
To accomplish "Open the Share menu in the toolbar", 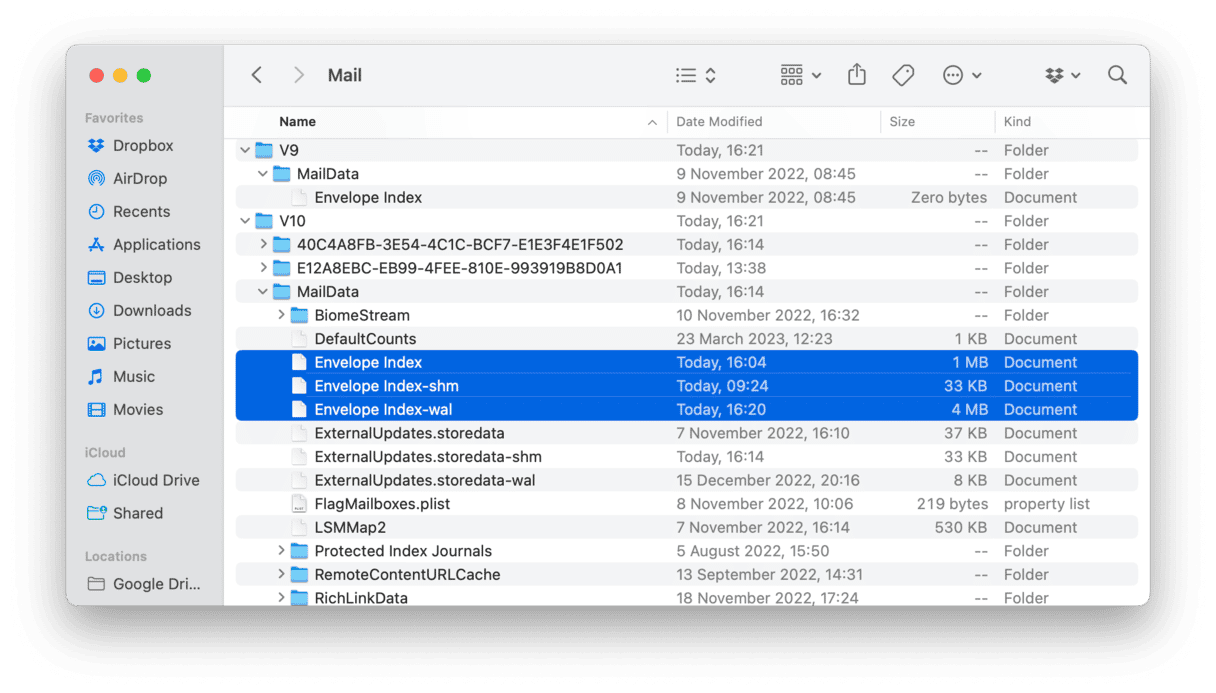I will [856, 75].
